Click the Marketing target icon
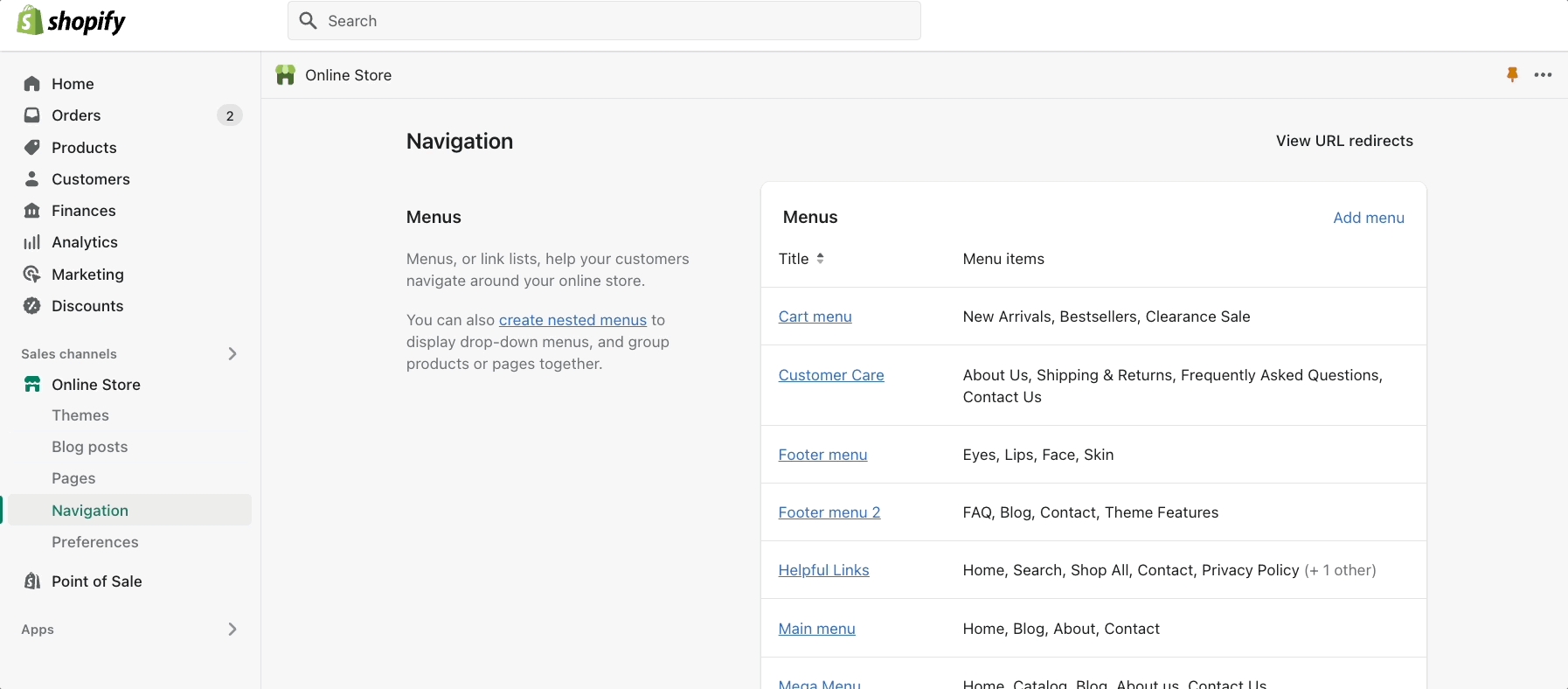The width and height of the screenshot is (1568, 689). pos(32,275)
